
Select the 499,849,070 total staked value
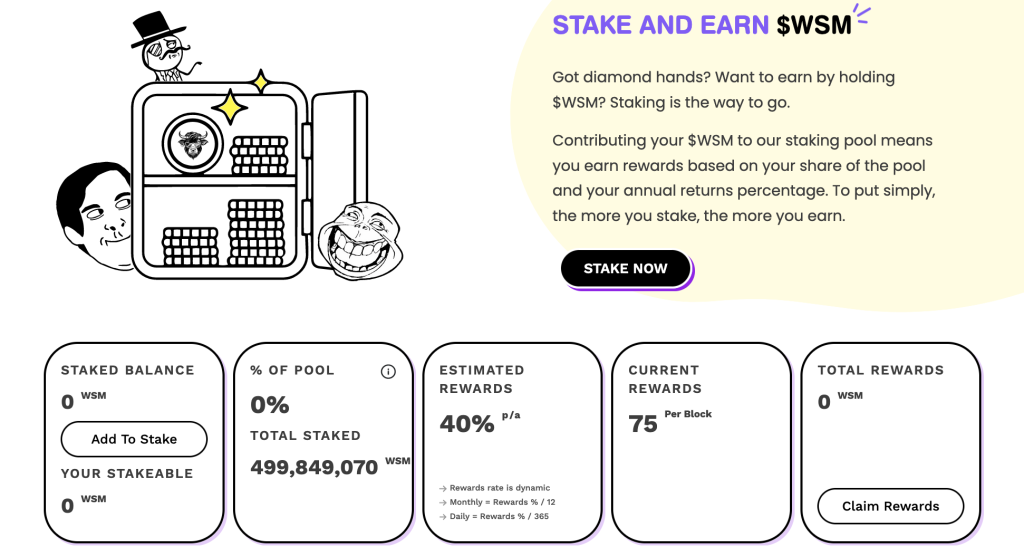point(314,467)
